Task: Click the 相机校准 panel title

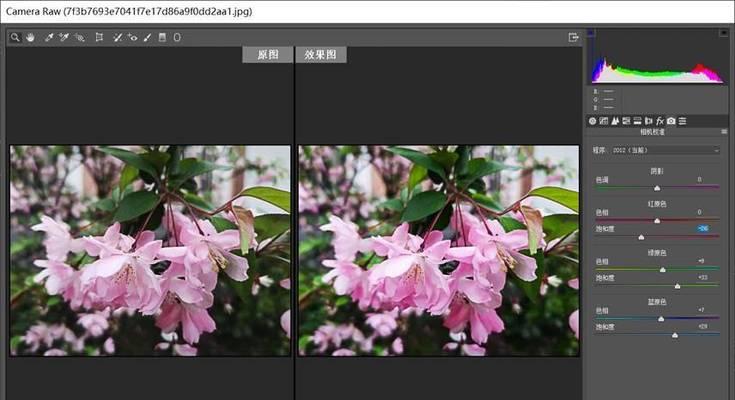Action: click(x=652, y=132)
